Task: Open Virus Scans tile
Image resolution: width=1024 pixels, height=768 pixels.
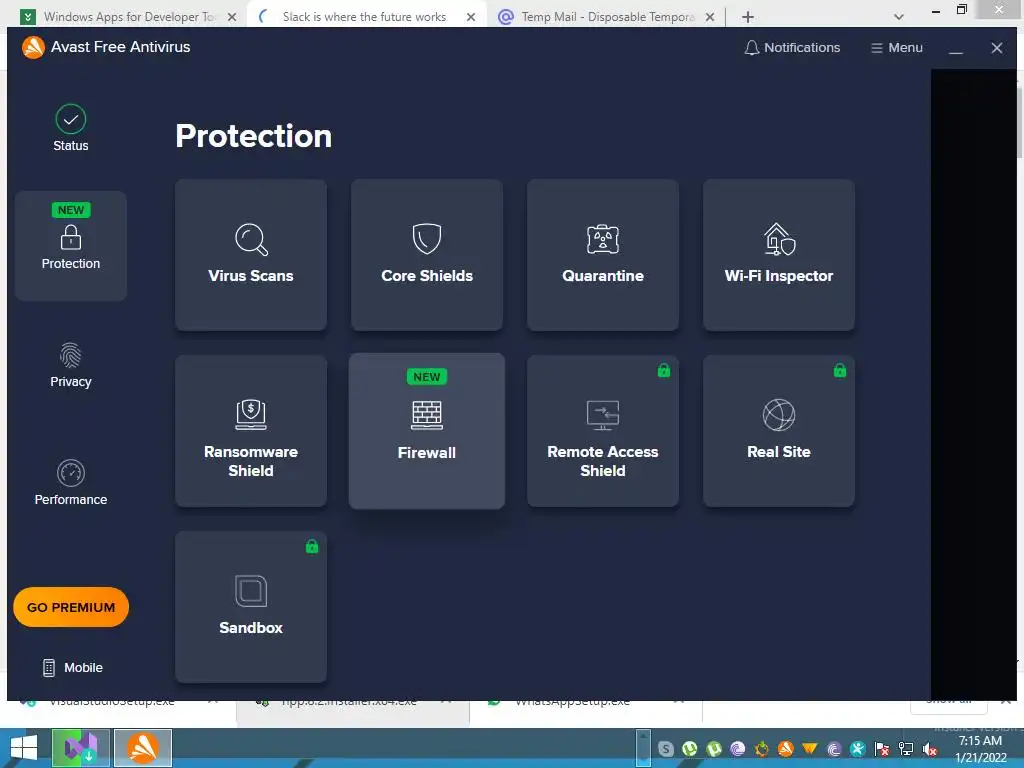Action: pos(251,255)
